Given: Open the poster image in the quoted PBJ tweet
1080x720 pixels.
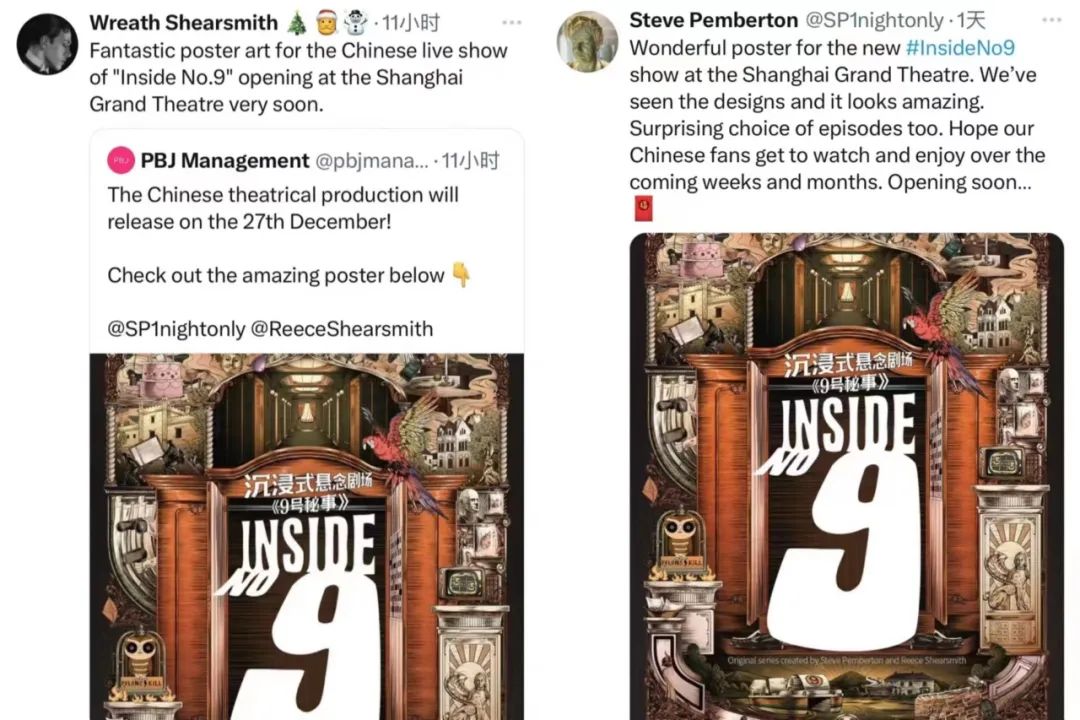Looking at the screenshot, I should 307,537.
